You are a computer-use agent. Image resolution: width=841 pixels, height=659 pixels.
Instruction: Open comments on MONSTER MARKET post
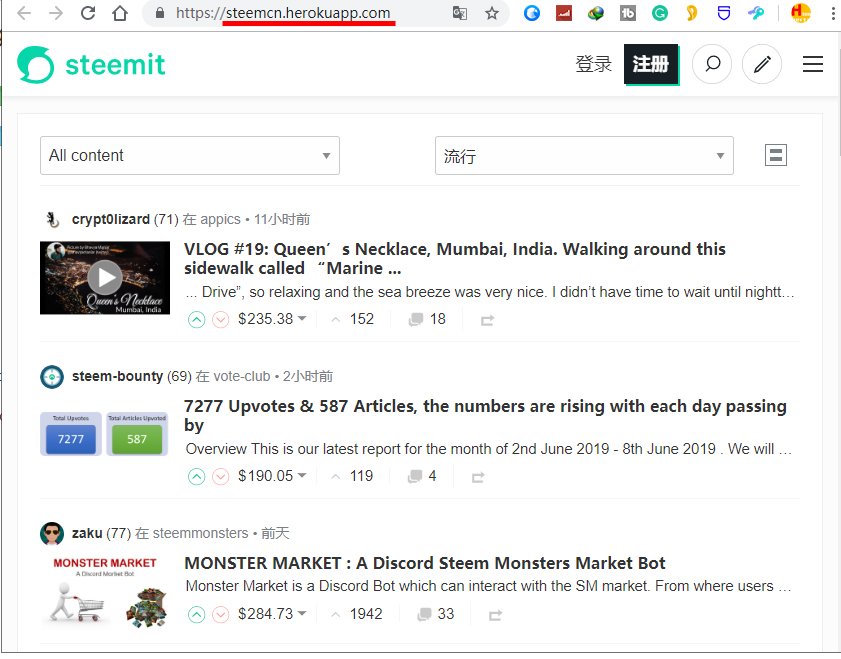[436, 613]
